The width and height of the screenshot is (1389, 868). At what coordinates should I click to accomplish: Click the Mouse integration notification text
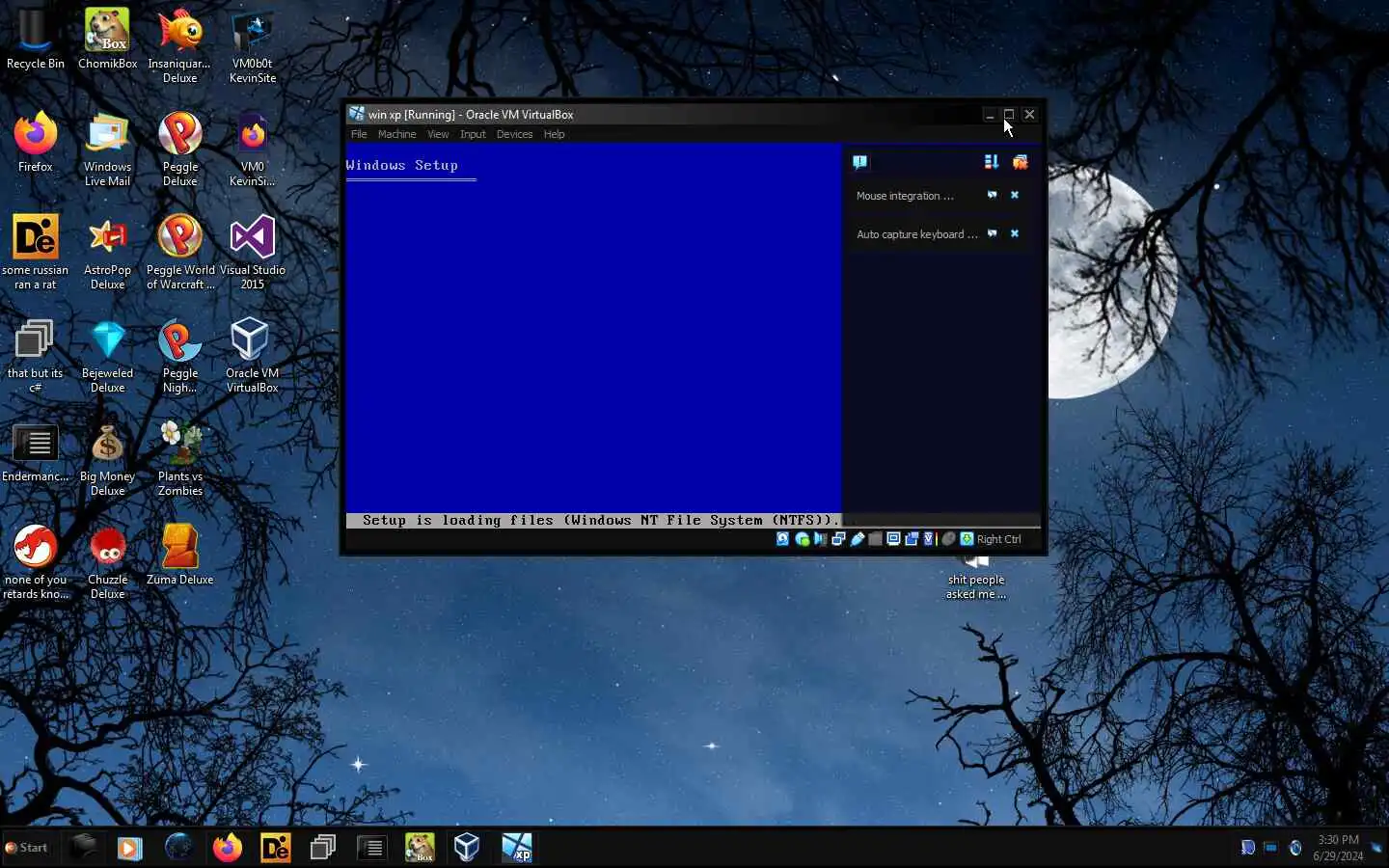click(x=905, y=196)
